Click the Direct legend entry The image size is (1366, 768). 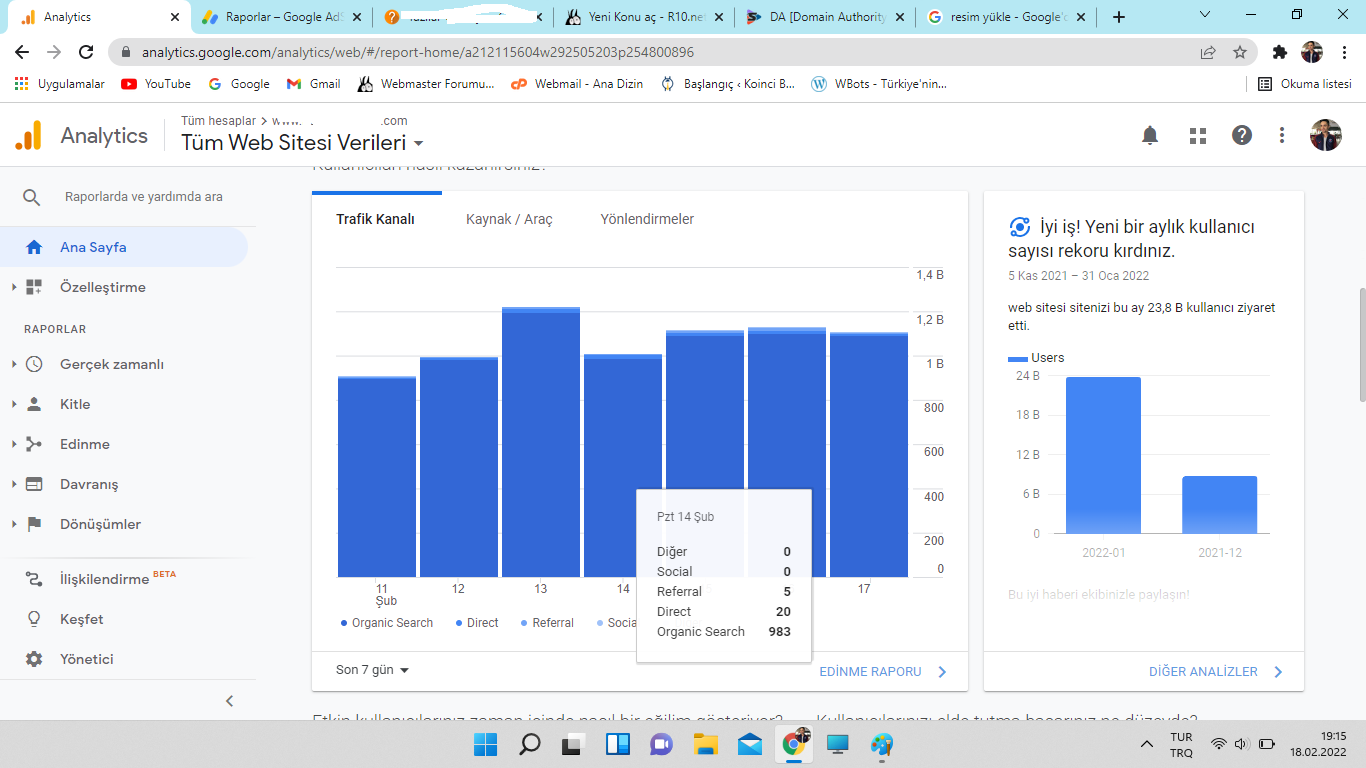click(x=477, y=623)
